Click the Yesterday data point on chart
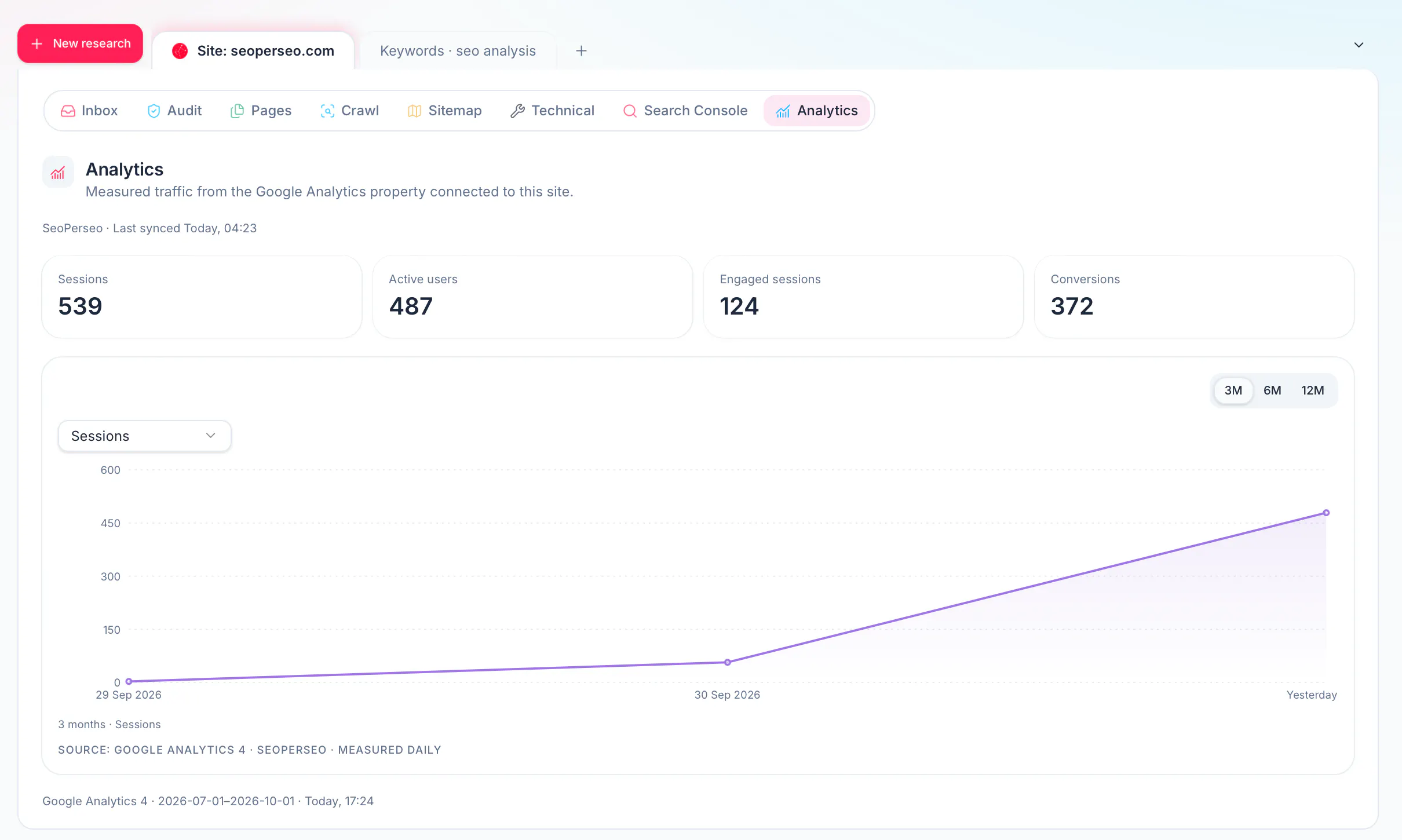 tap(1326, 513)
